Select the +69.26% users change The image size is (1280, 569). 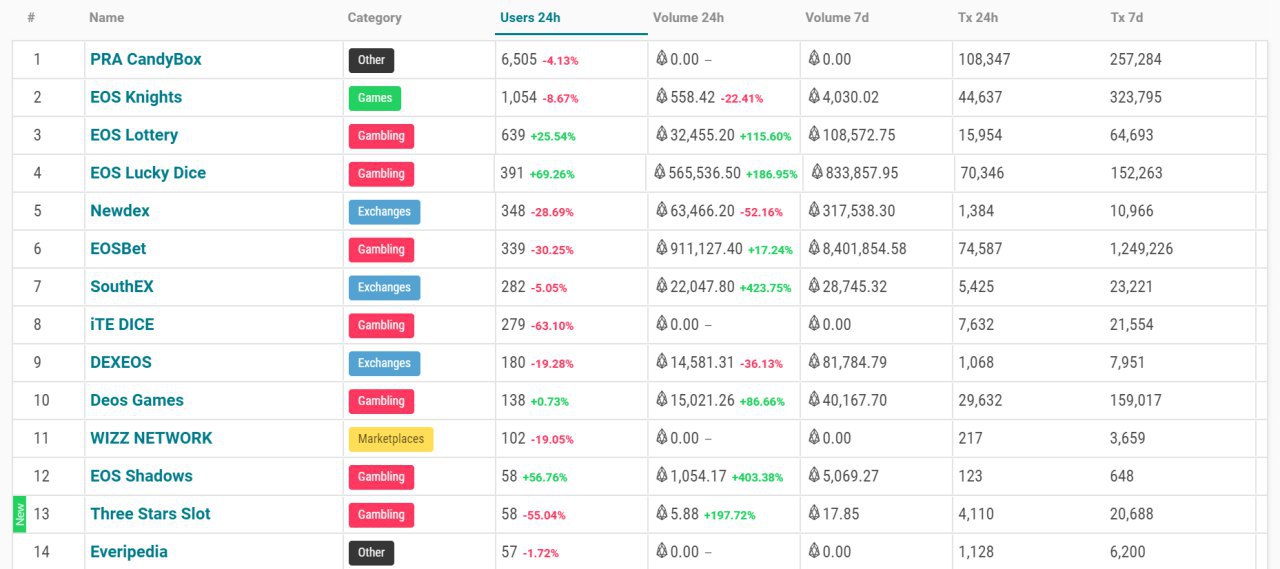click(x=552, y=175)
